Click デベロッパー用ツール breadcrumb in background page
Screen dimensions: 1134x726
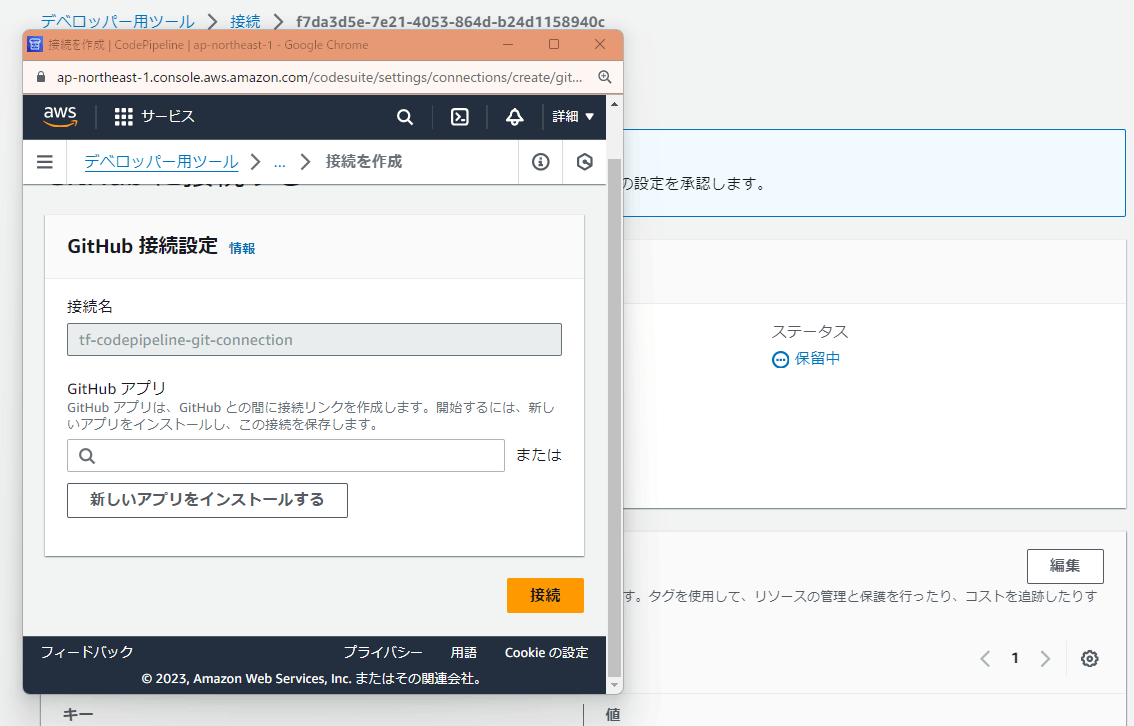(118, 21)
